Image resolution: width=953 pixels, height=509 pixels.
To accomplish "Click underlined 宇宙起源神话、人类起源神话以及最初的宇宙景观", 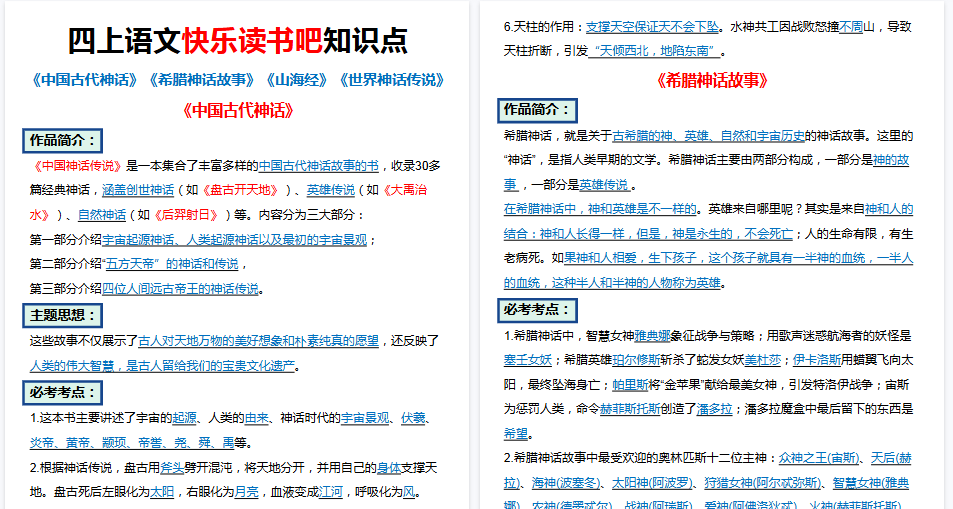I will coord(235,240).
